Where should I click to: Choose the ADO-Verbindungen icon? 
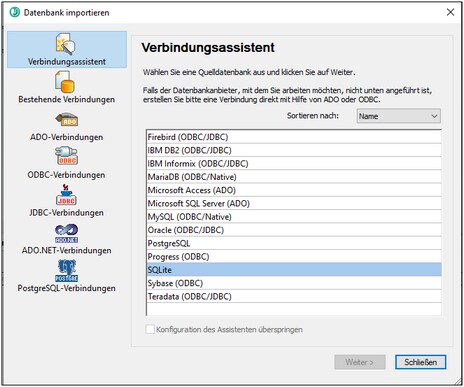(x=67, y=119)
